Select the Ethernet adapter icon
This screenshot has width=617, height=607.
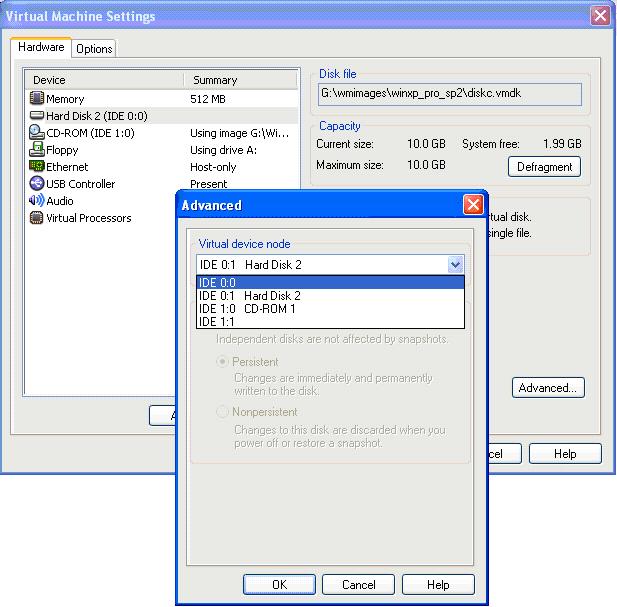click(37, 167)
